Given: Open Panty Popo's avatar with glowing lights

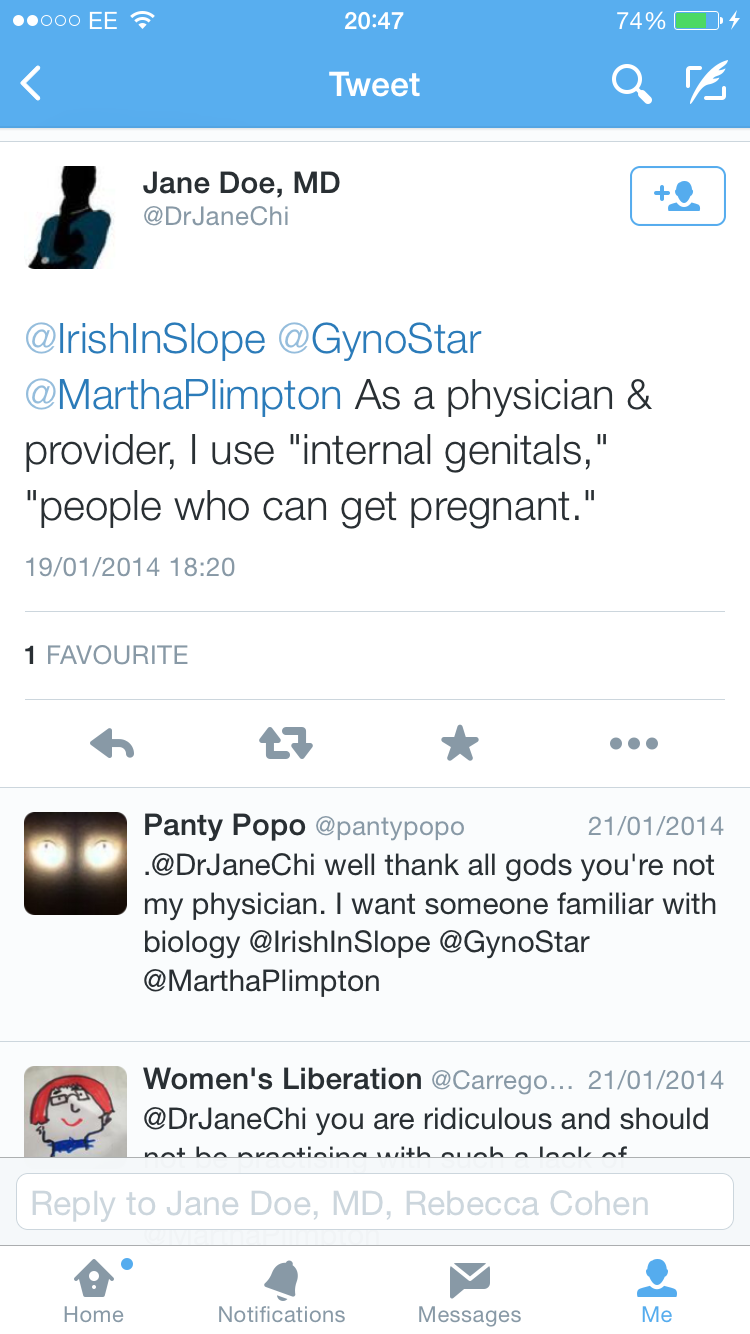Looking at the screenshot, I should tap(76, 863).
